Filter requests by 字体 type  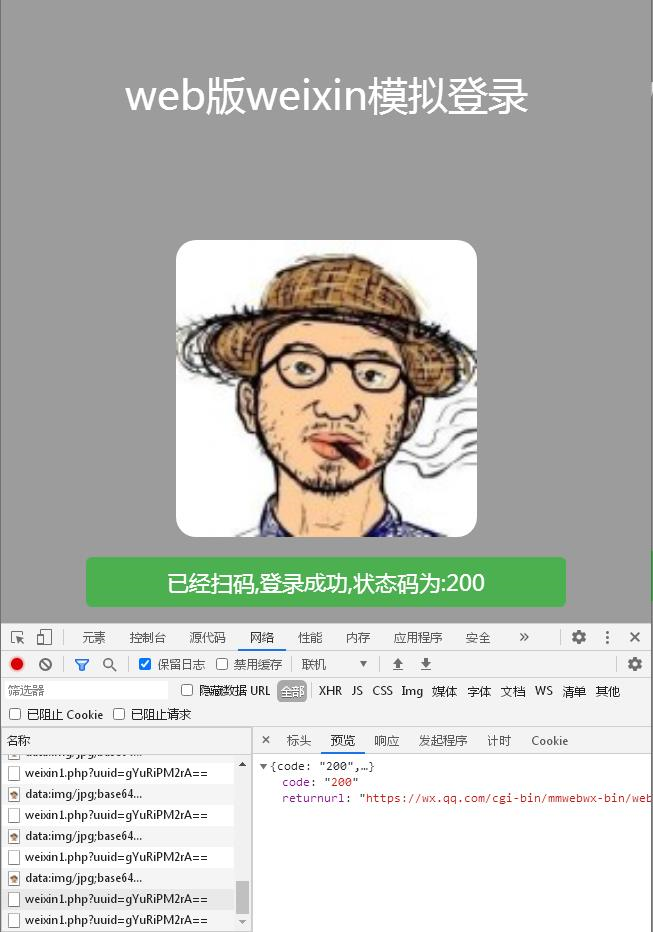pos(479,691)
